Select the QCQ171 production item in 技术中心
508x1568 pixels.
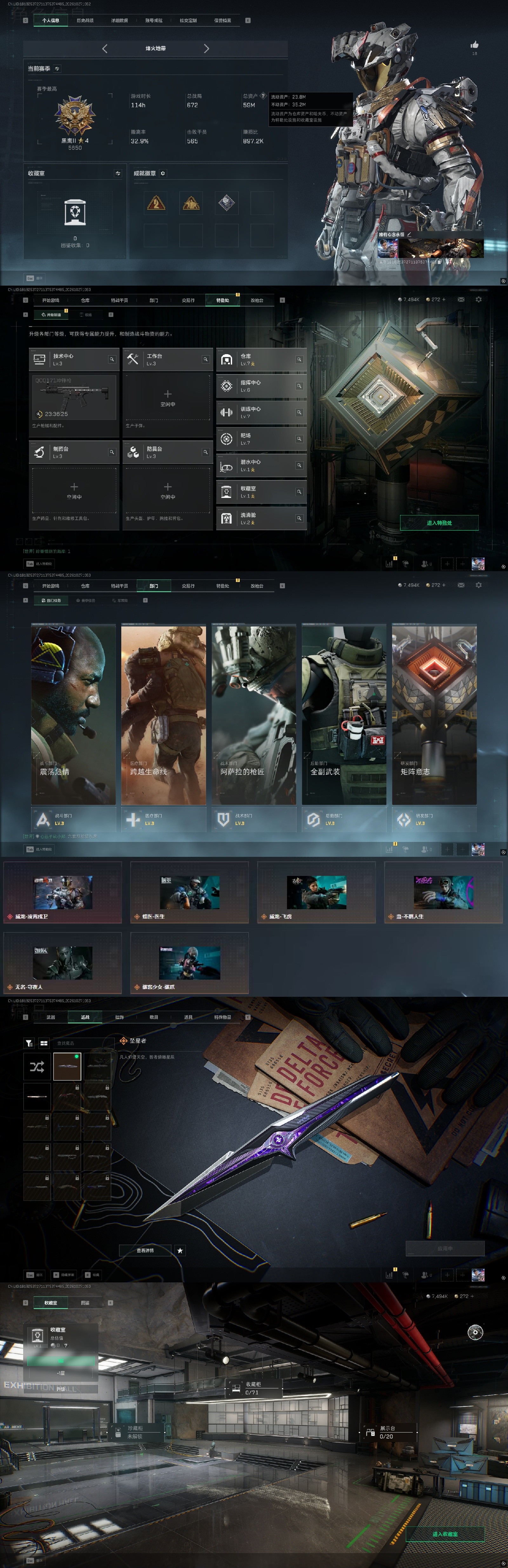click(x=74, y=398)
